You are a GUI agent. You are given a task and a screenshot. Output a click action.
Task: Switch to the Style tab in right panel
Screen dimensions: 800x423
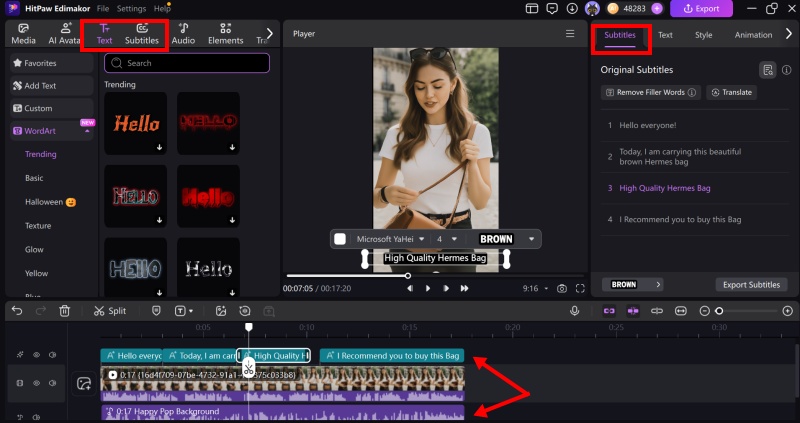pos(703,35)
